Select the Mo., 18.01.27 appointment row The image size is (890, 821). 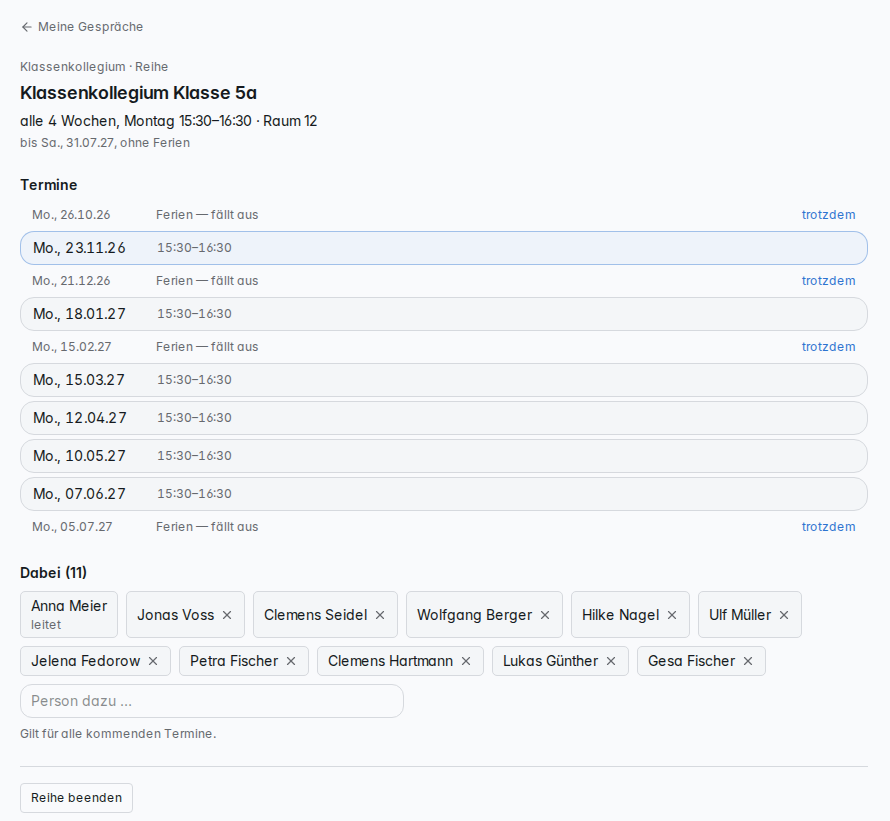pyautogui.click(x=444, y=314)
